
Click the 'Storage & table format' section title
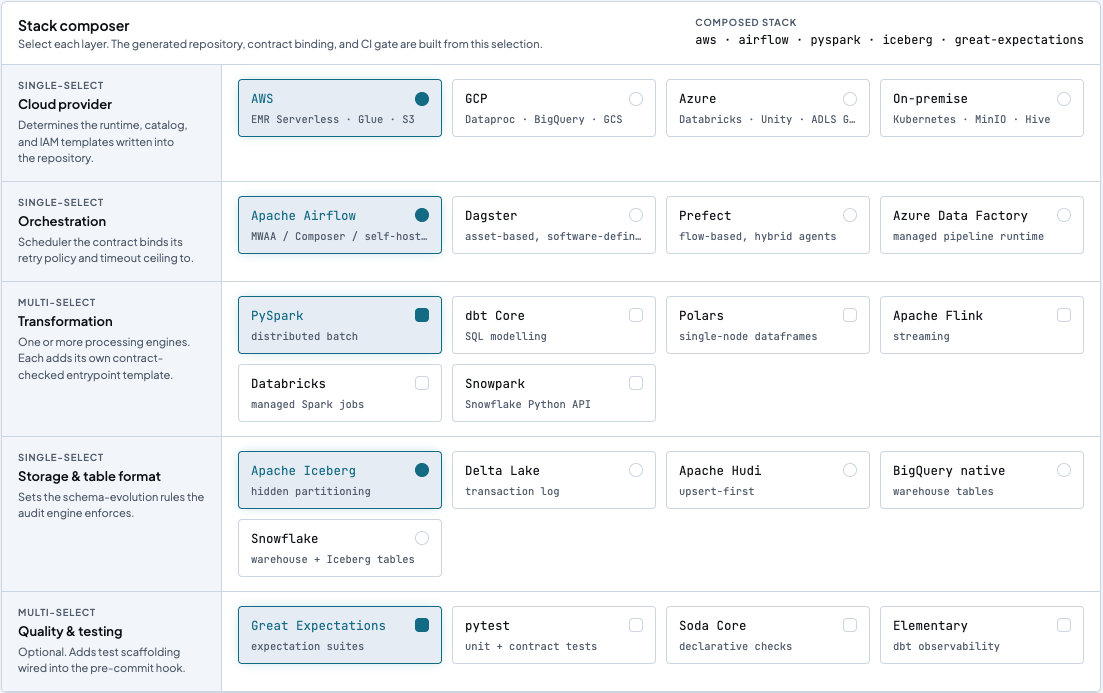click(89, 476)
